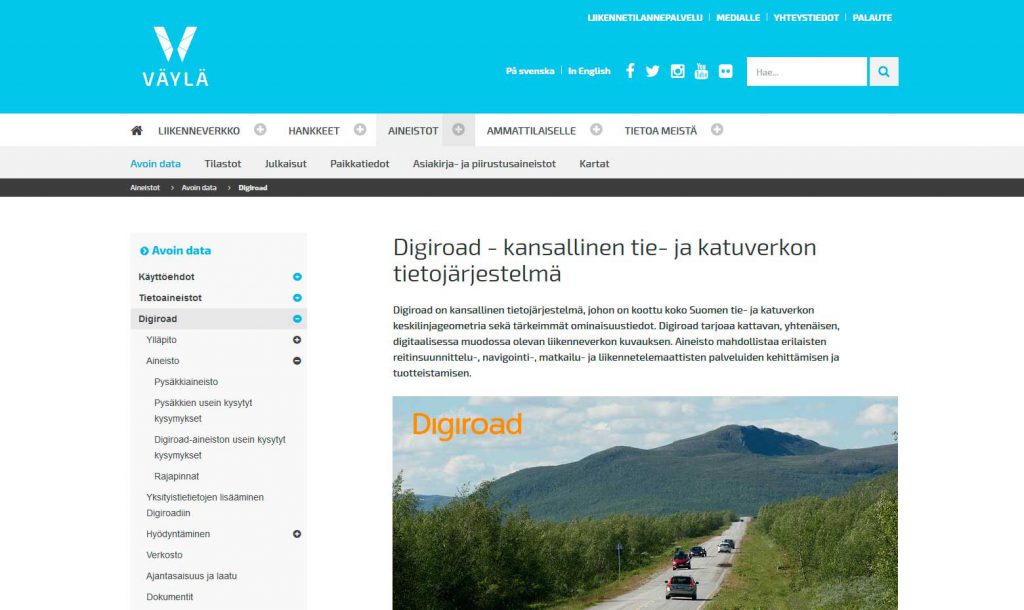
Task: Open Pysäkkien usein kysytyt kysymykset
Action: (x=203, y=411)
